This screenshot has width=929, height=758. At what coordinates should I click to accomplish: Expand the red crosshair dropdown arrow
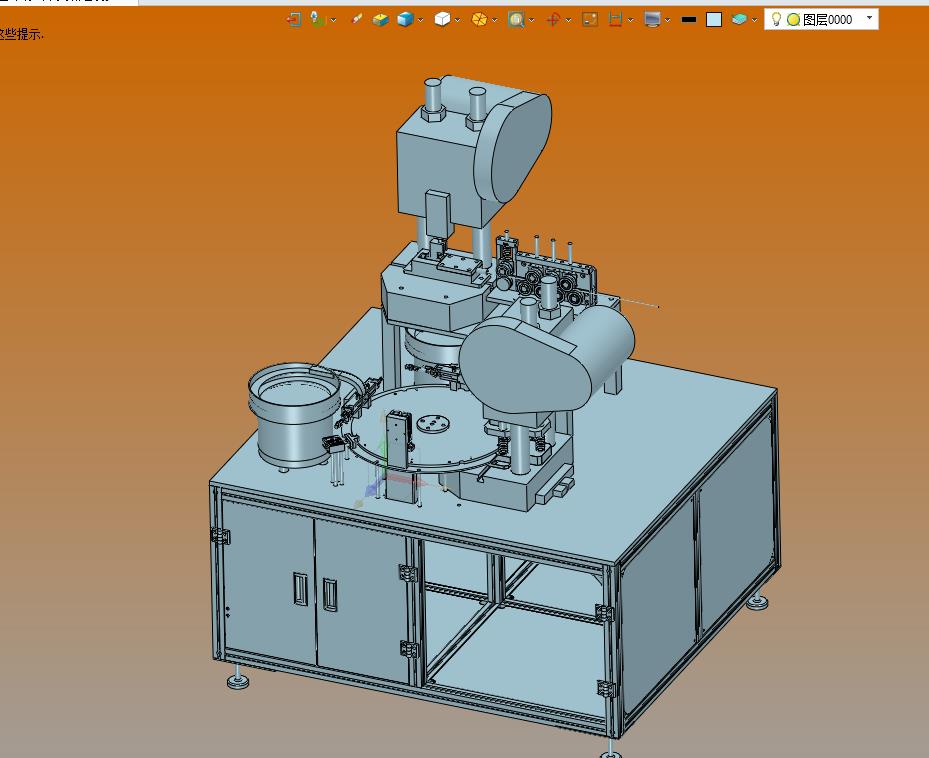pyautogui.click(x=568, y=20)
